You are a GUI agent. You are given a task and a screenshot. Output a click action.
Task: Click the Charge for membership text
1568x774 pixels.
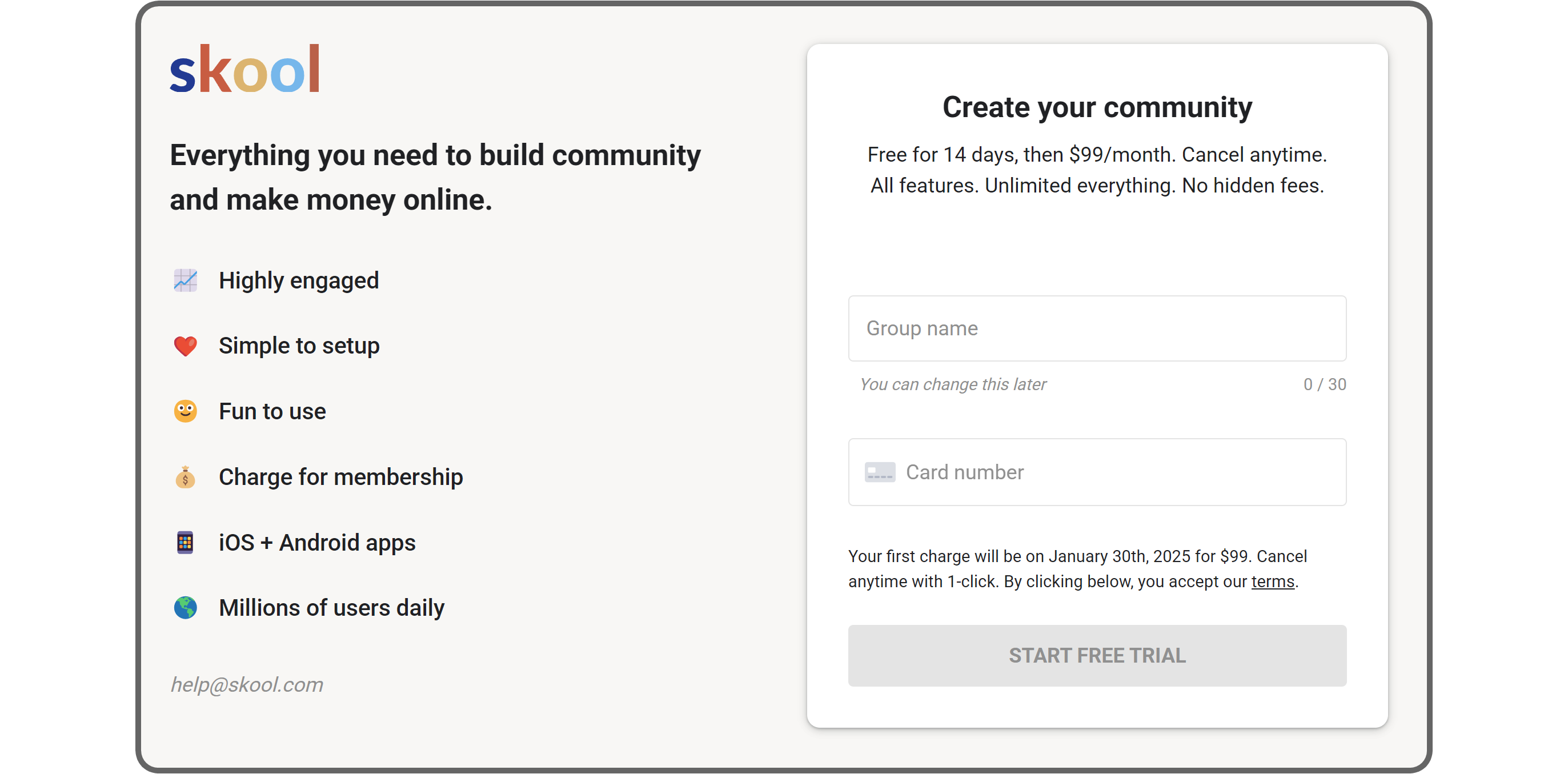pos(340,477)
